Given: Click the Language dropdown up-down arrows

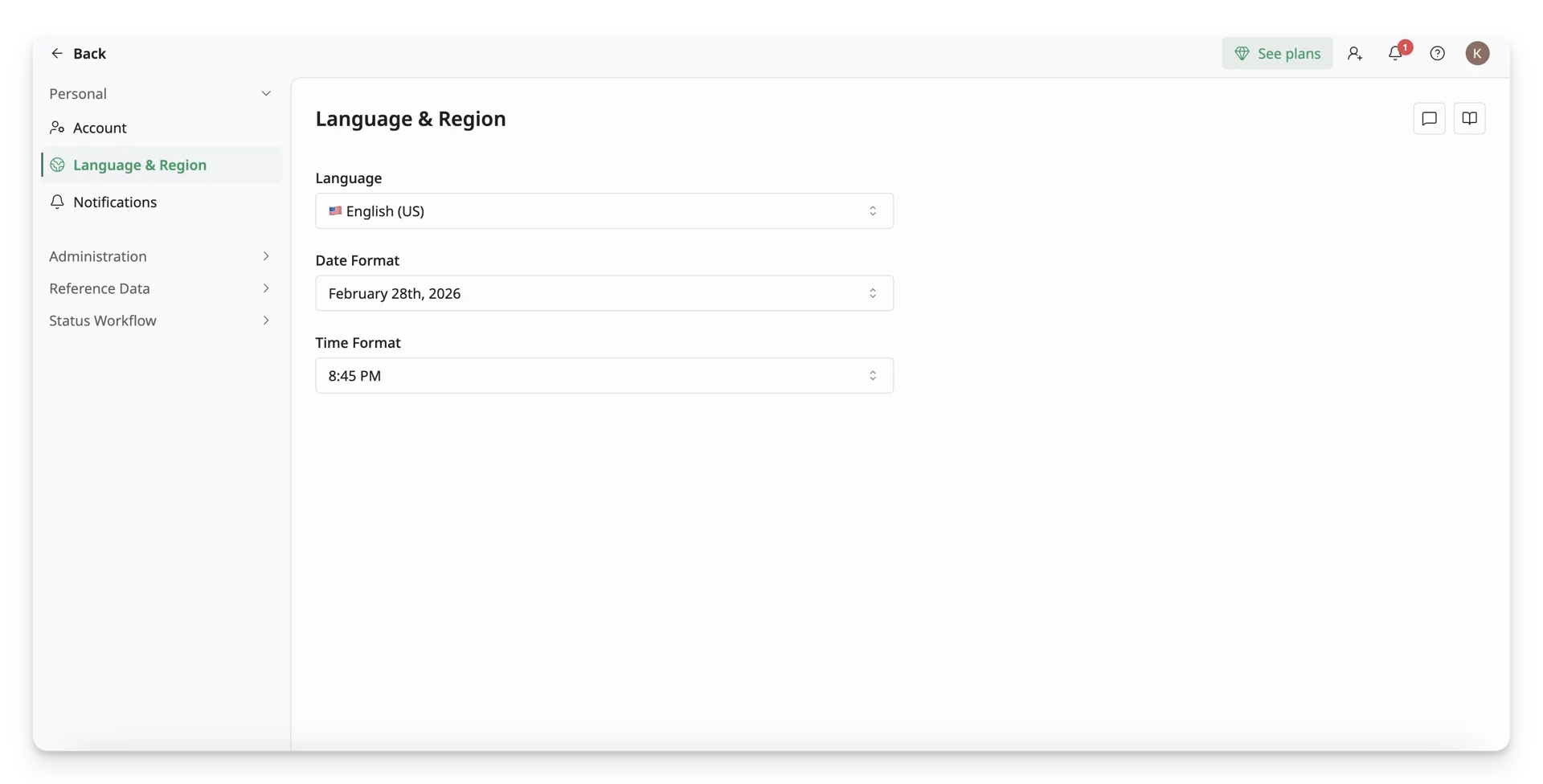Looking at the screenshot, I should tap(873, 211).
